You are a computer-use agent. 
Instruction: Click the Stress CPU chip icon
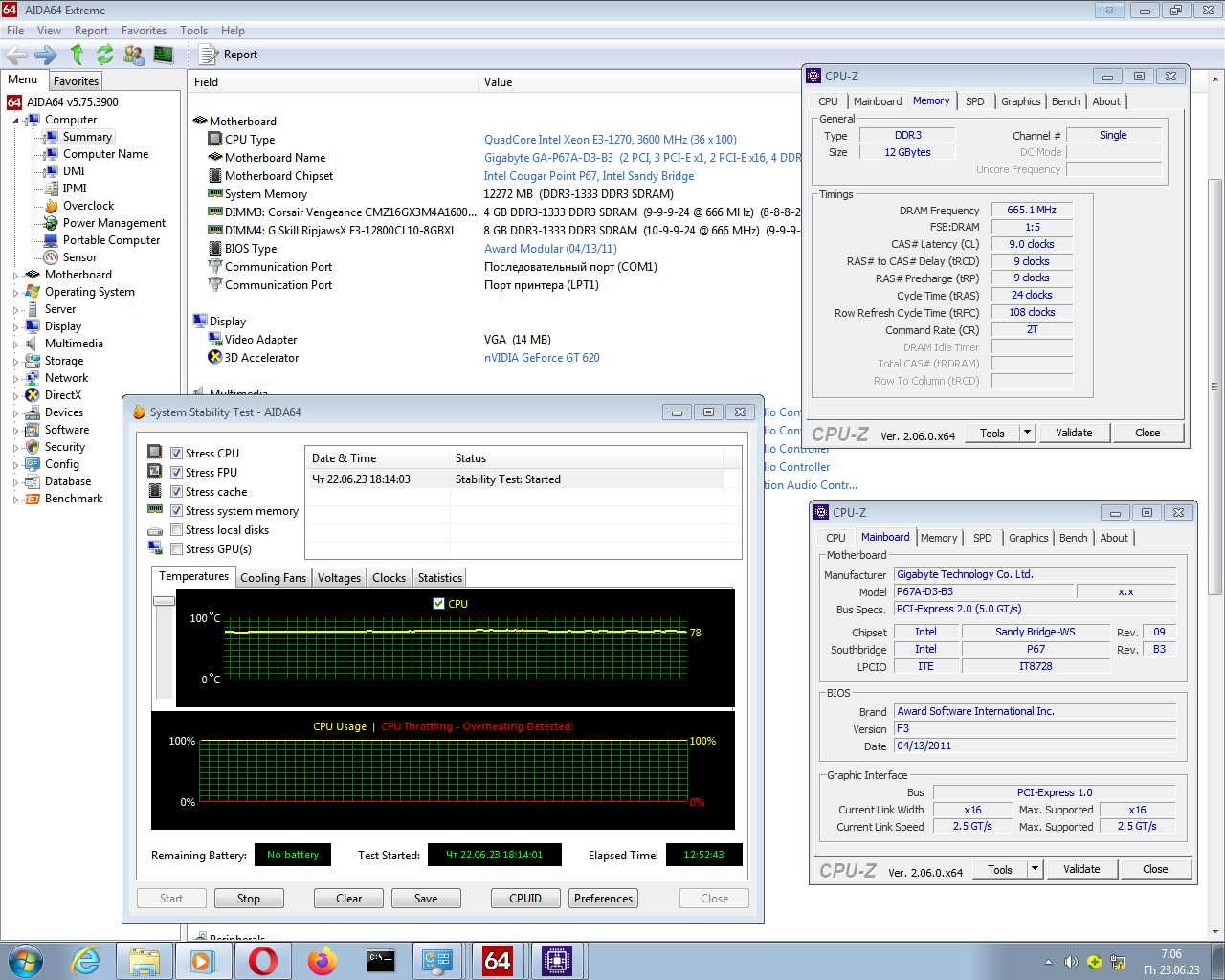[x=155, y=453]
